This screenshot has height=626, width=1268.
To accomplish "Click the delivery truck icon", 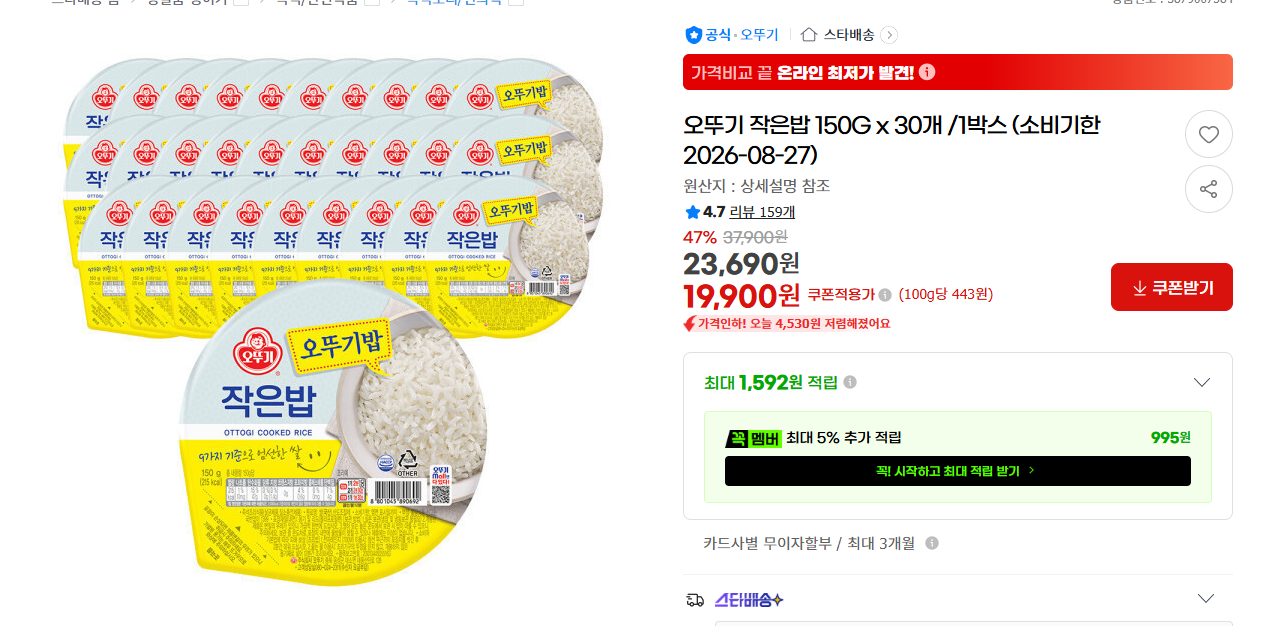I will [x=694, y=600].
